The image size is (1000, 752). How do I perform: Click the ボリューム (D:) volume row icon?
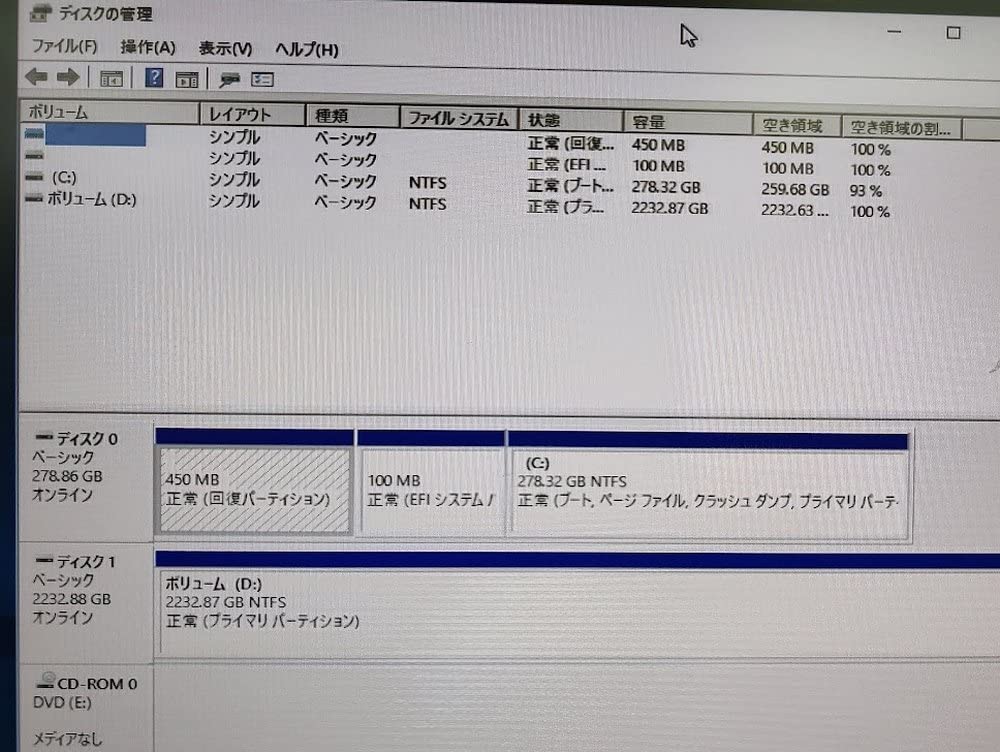[34, 198]
